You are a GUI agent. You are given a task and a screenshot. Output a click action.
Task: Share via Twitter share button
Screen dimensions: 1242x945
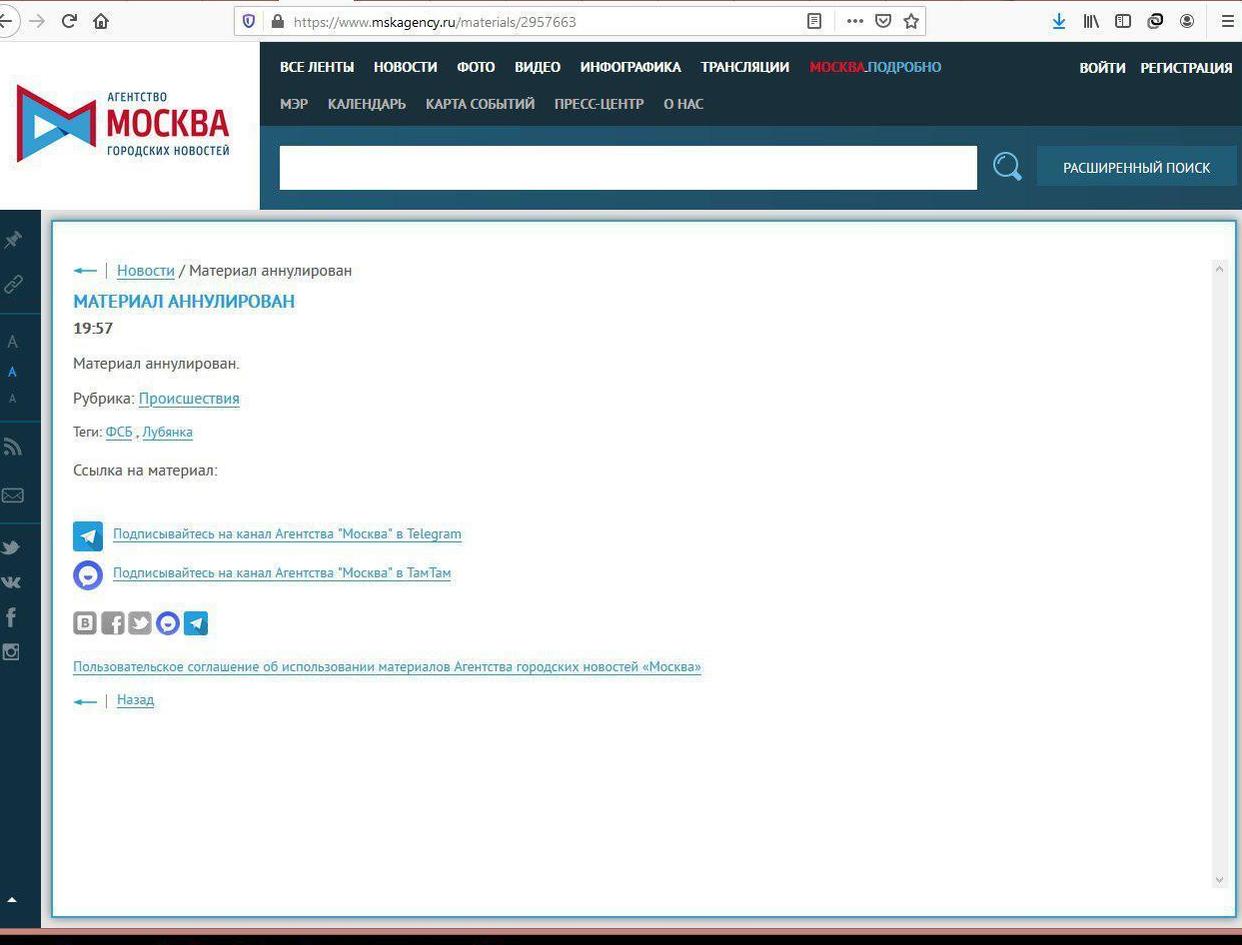(x=140, y=624)
